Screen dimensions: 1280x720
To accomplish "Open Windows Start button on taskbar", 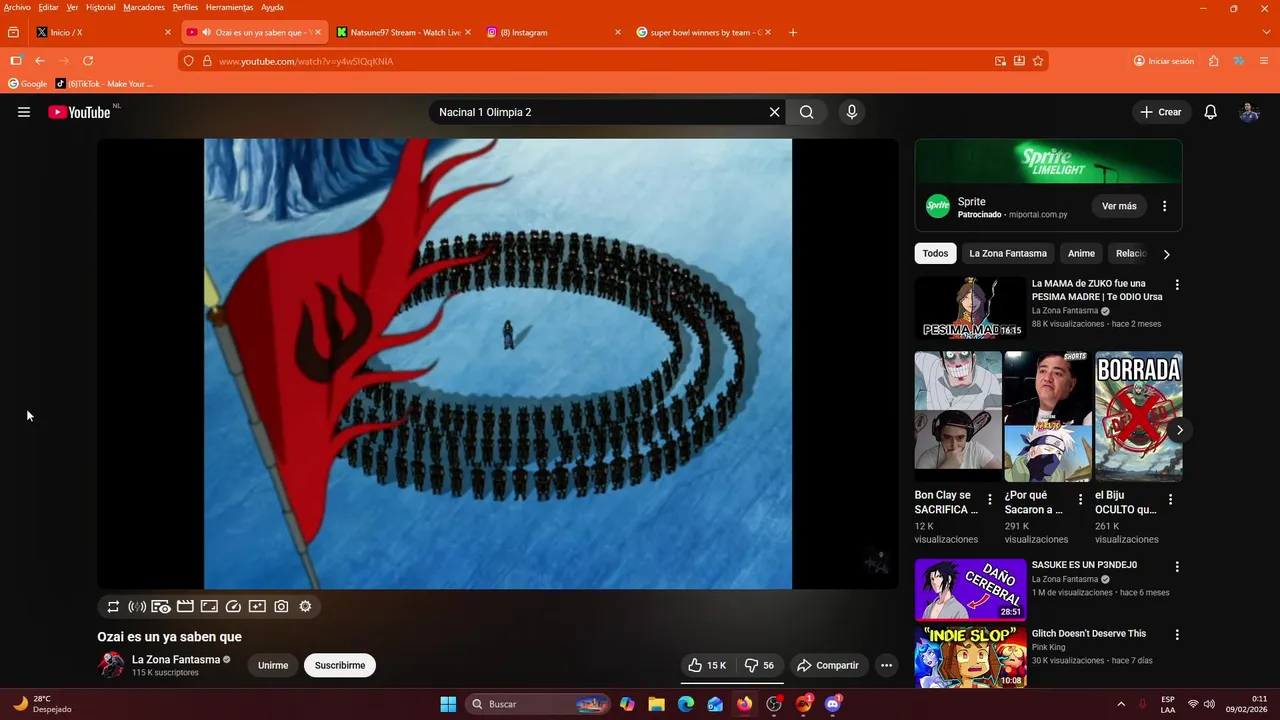I will (448, 704).
